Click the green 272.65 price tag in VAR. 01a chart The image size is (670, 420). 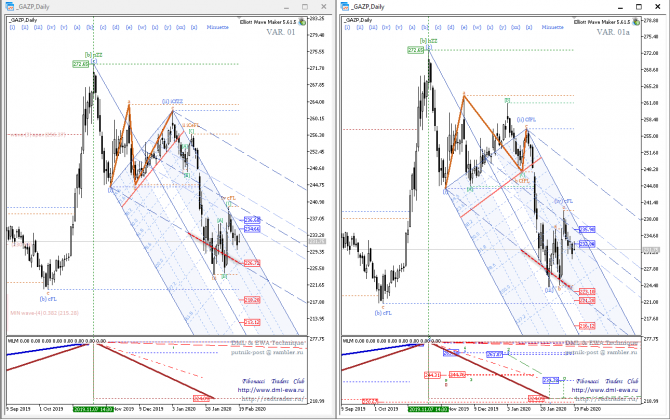pos(415,50)
